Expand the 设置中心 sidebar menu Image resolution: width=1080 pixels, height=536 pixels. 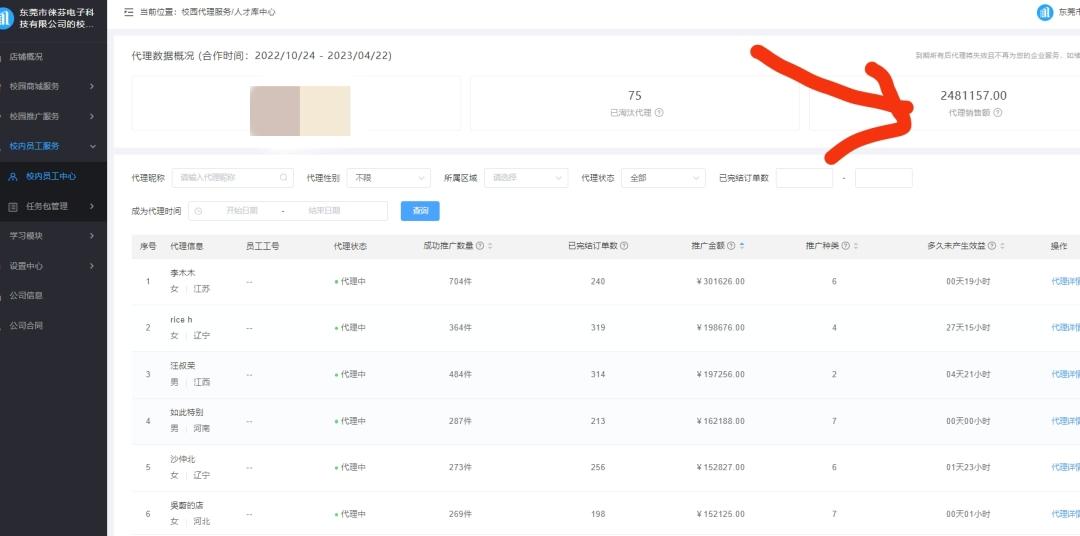click(x=53, y=266)
